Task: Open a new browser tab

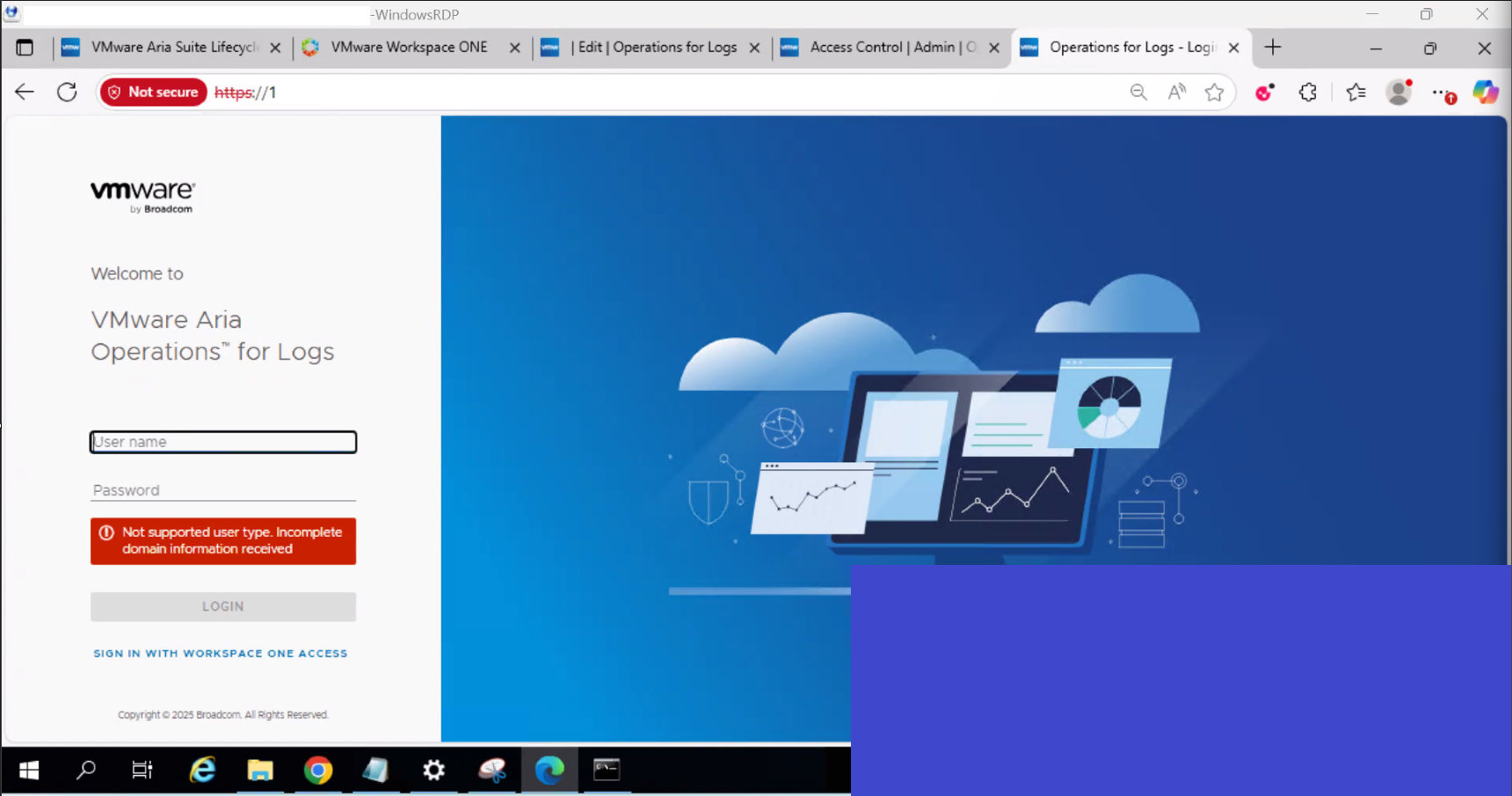Action: click(1273, 47)
